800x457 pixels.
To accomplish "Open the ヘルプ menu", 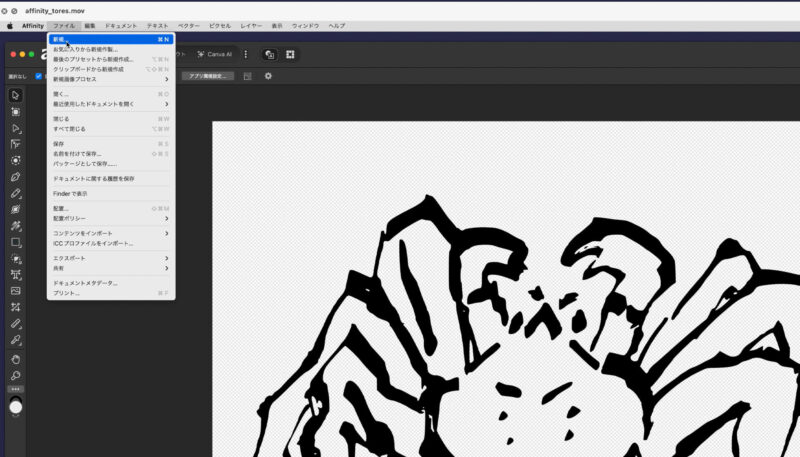I will [337, 26].
